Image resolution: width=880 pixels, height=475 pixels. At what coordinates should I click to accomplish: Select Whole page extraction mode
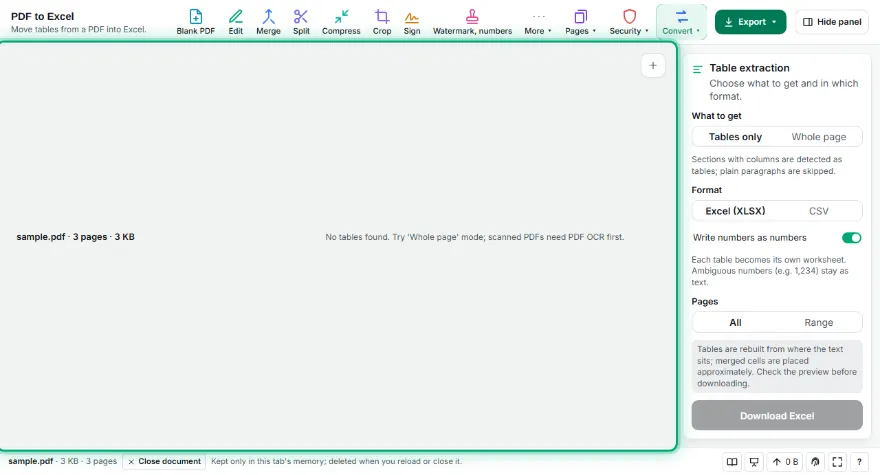[x=818, y=137]
